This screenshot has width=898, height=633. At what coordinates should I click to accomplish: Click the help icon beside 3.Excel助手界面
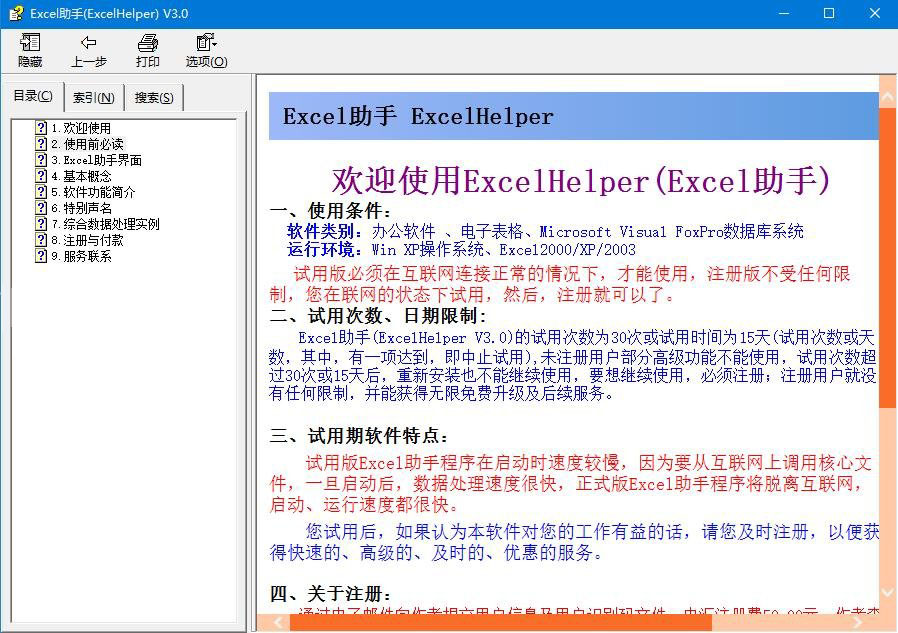41,159
